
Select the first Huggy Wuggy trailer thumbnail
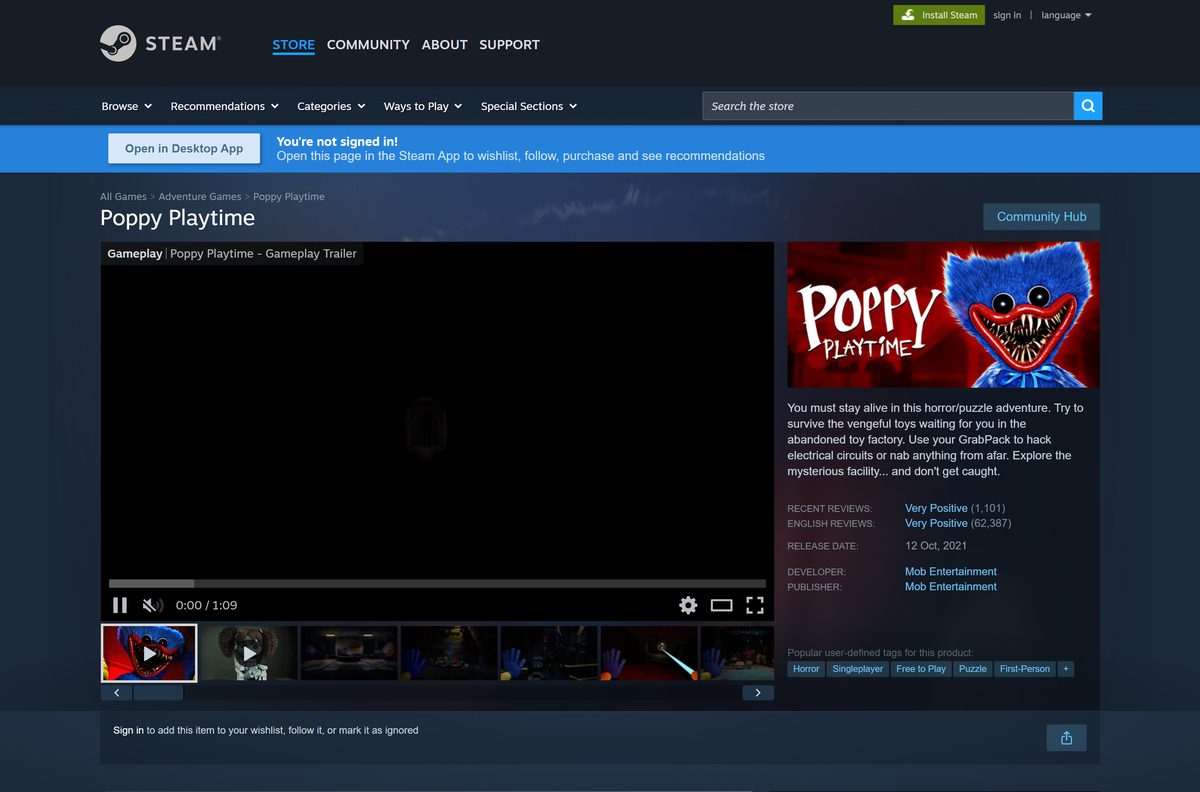coord(149,653)
